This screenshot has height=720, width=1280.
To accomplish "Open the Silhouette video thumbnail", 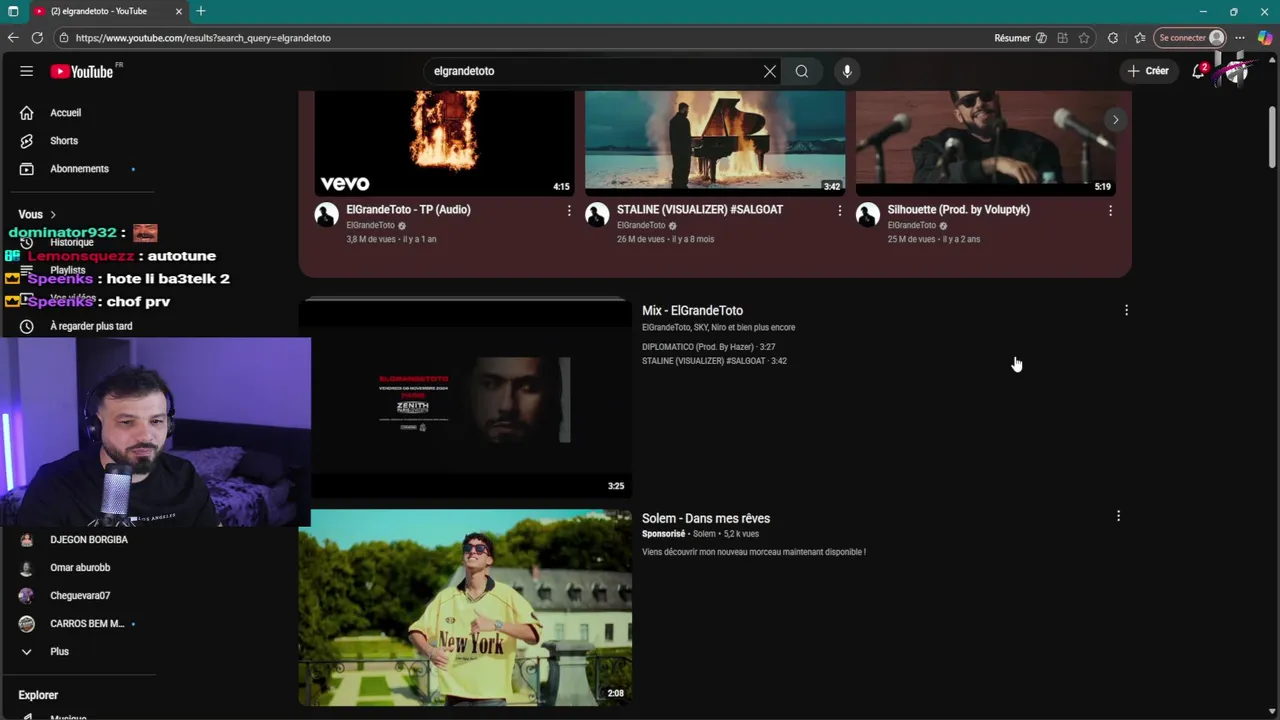I will 986,143.
